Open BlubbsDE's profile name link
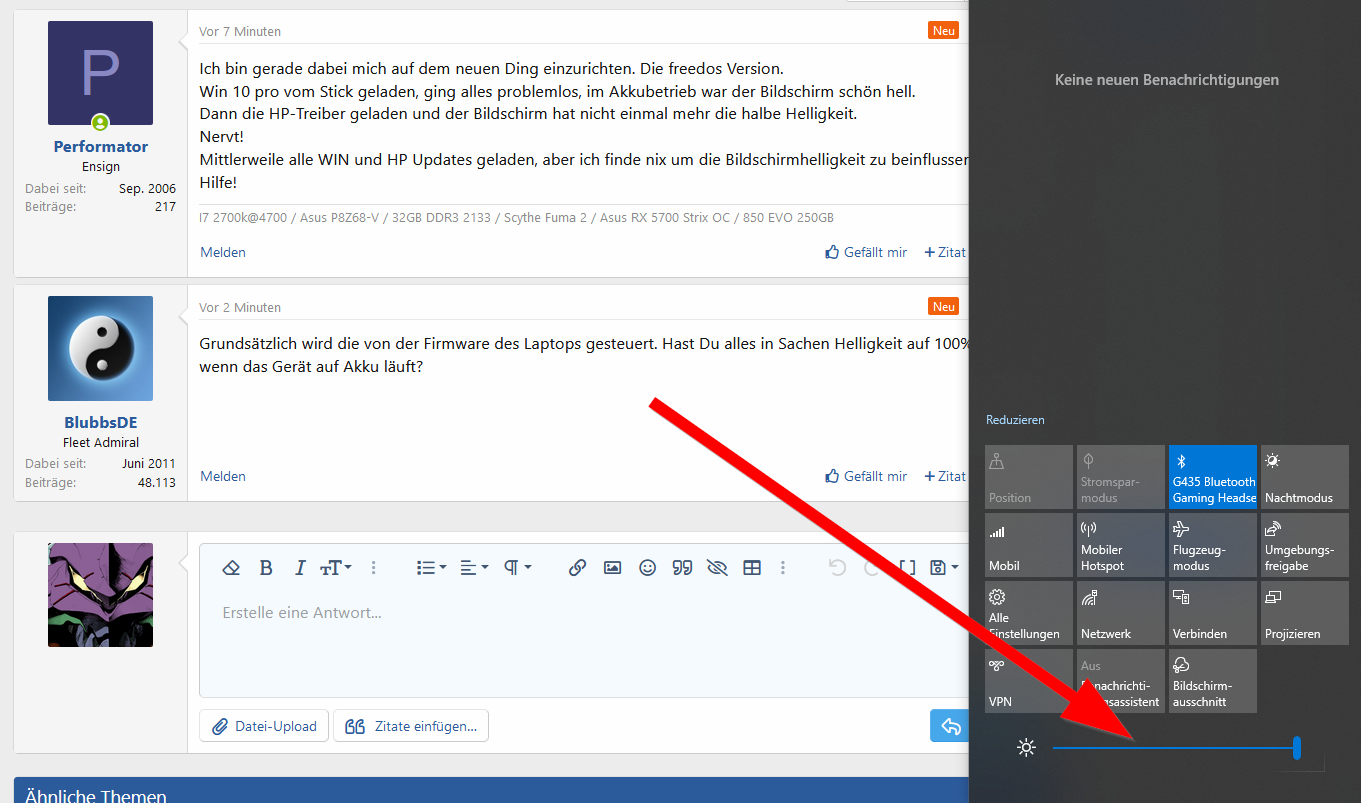Image resolution: width=1361 pixels, height=803 pixels. coord(100,423)
